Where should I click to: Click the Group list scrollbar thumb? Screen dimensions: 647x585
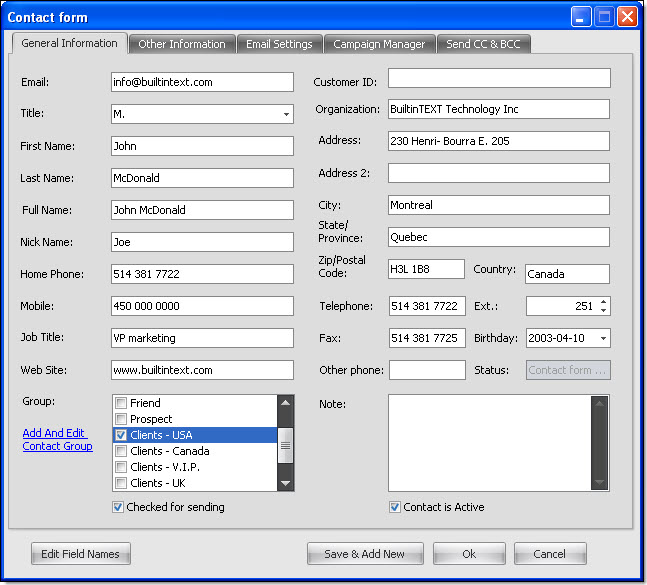(286, 446)
